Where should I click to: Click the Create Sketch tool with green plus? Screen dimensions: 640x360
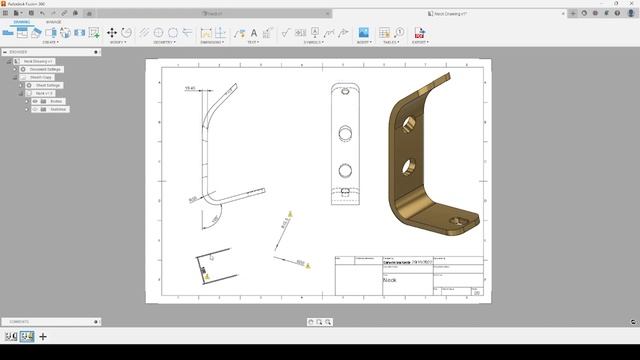click(94, 32)
